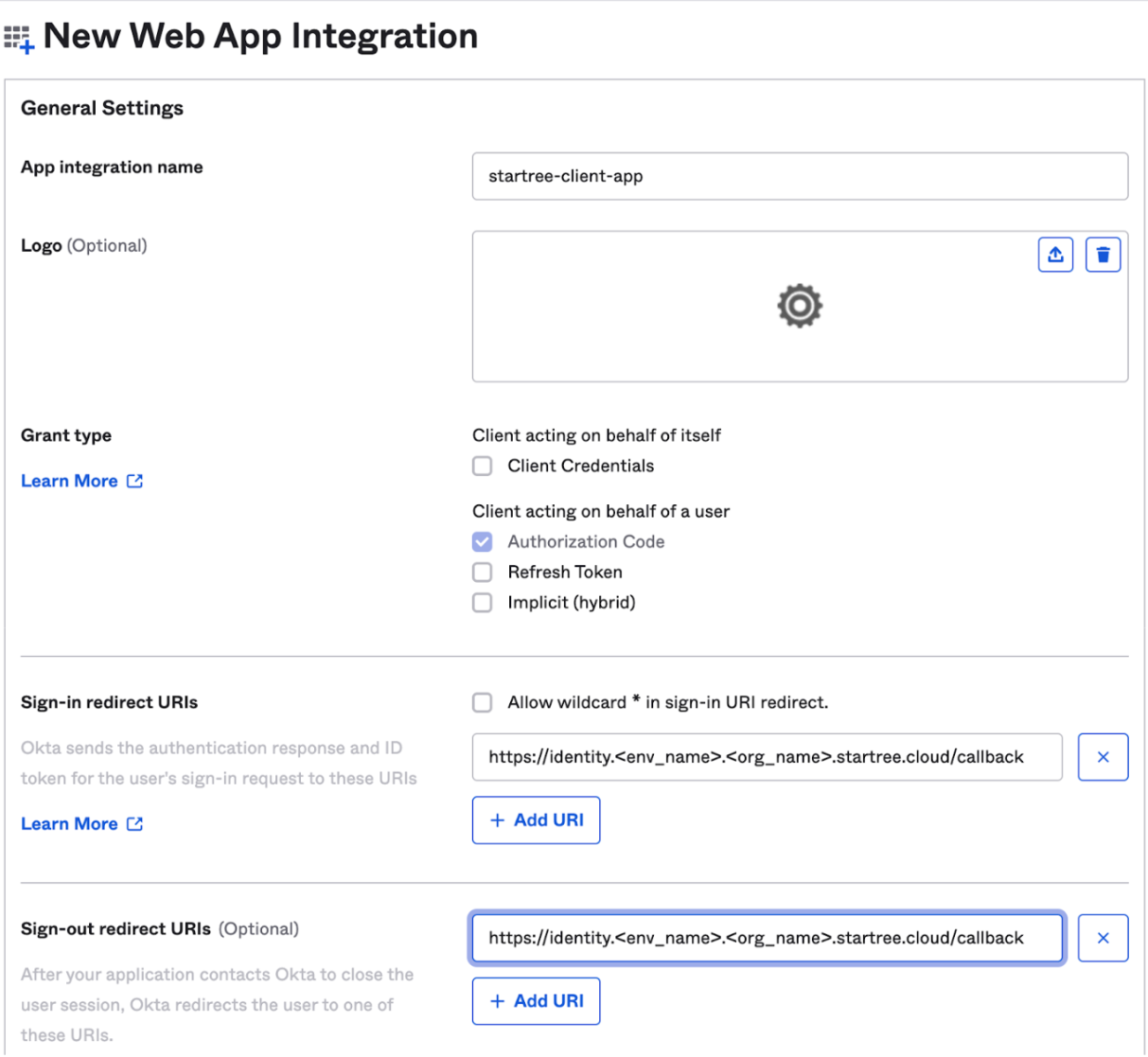Screen dimensions: 1148x1057
Task: Click Add URI under Sign-out redirect URIs
Action: click(536, 1000)
